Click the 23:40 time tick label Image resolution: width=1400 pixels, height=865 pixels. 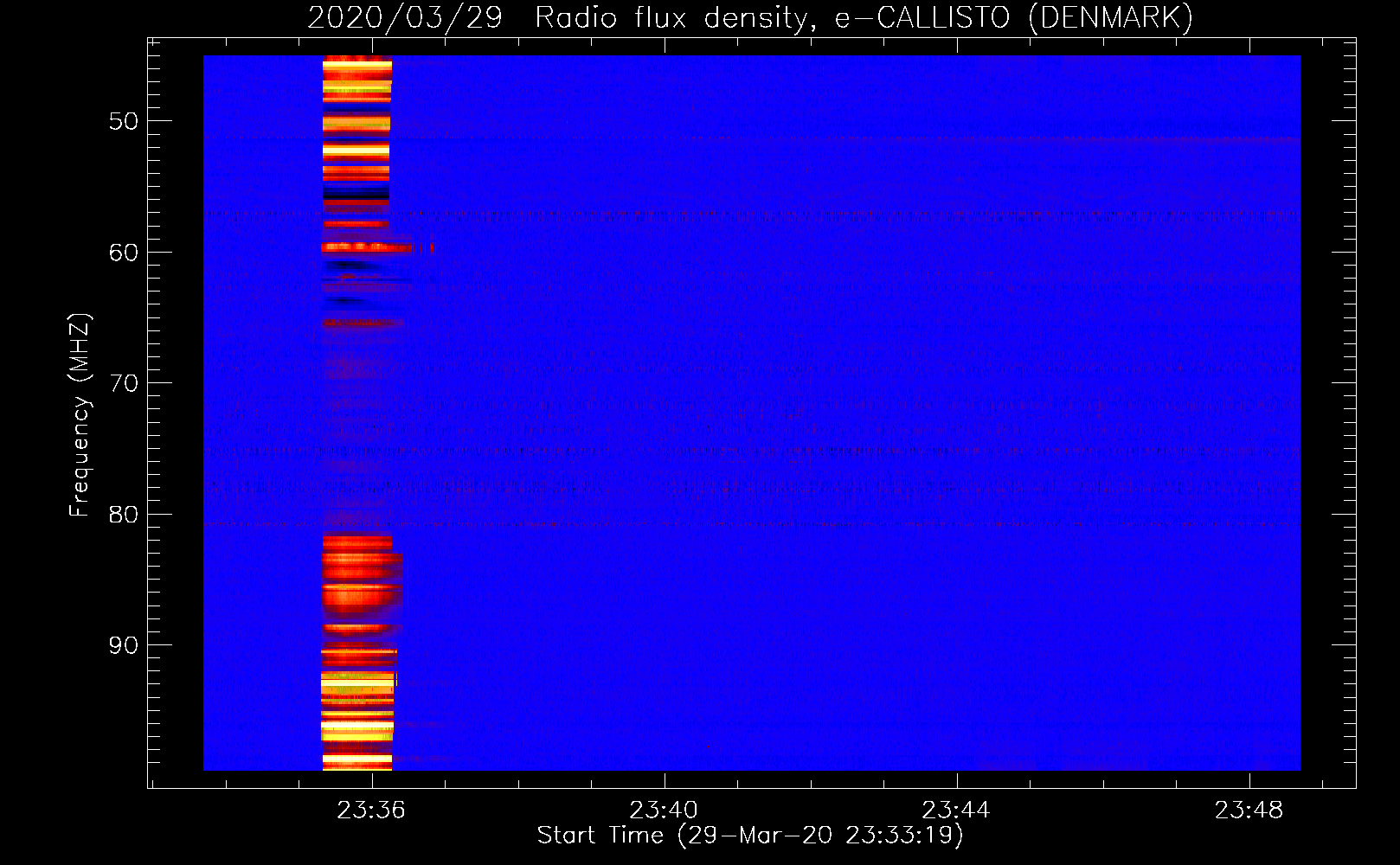tap(665, 811)
